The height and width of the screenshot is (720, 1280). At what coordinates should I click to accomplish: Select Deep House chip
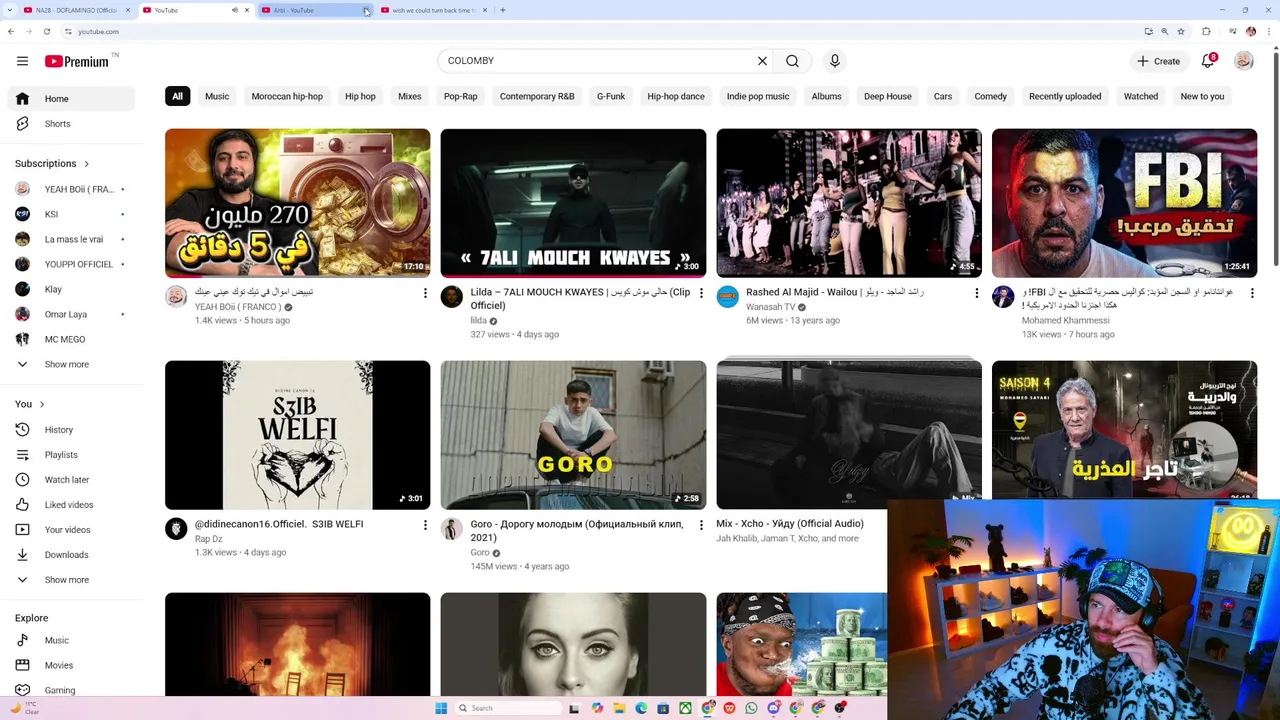(x=888, y=97)
